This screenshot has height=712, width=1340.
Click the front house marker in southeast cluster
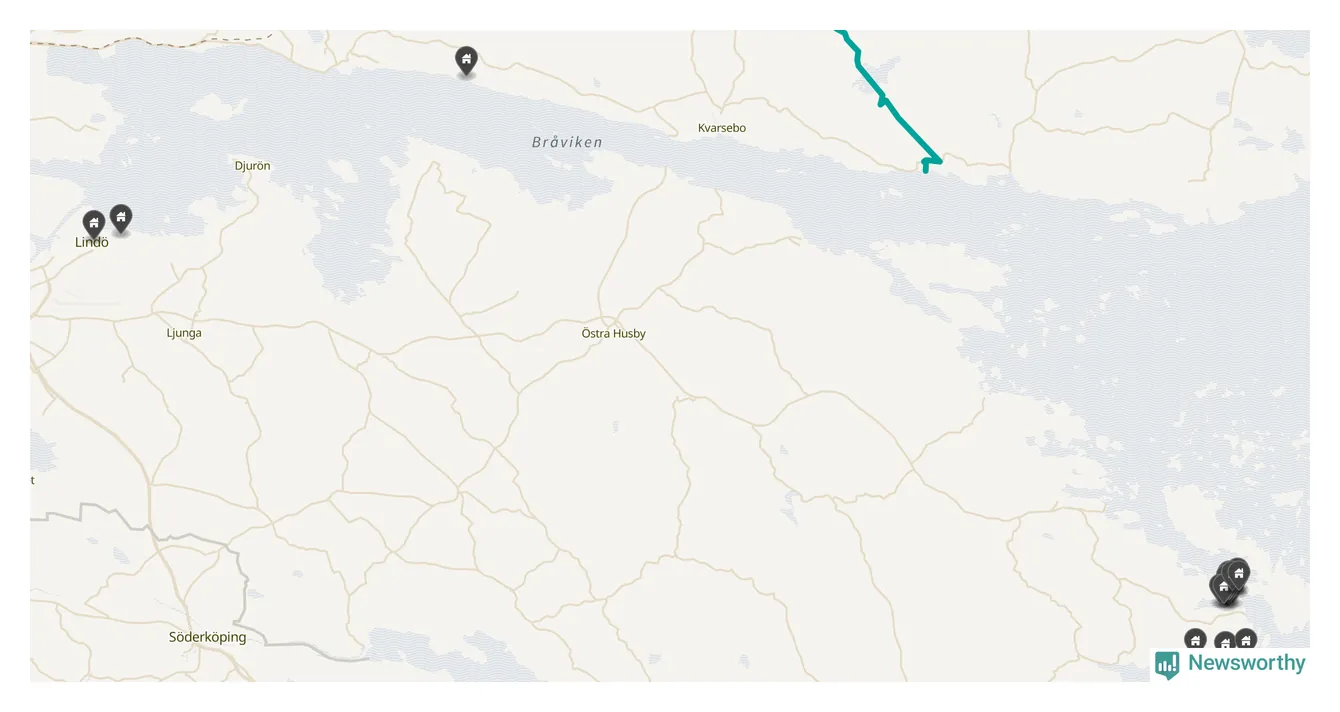pos(1223,587)
